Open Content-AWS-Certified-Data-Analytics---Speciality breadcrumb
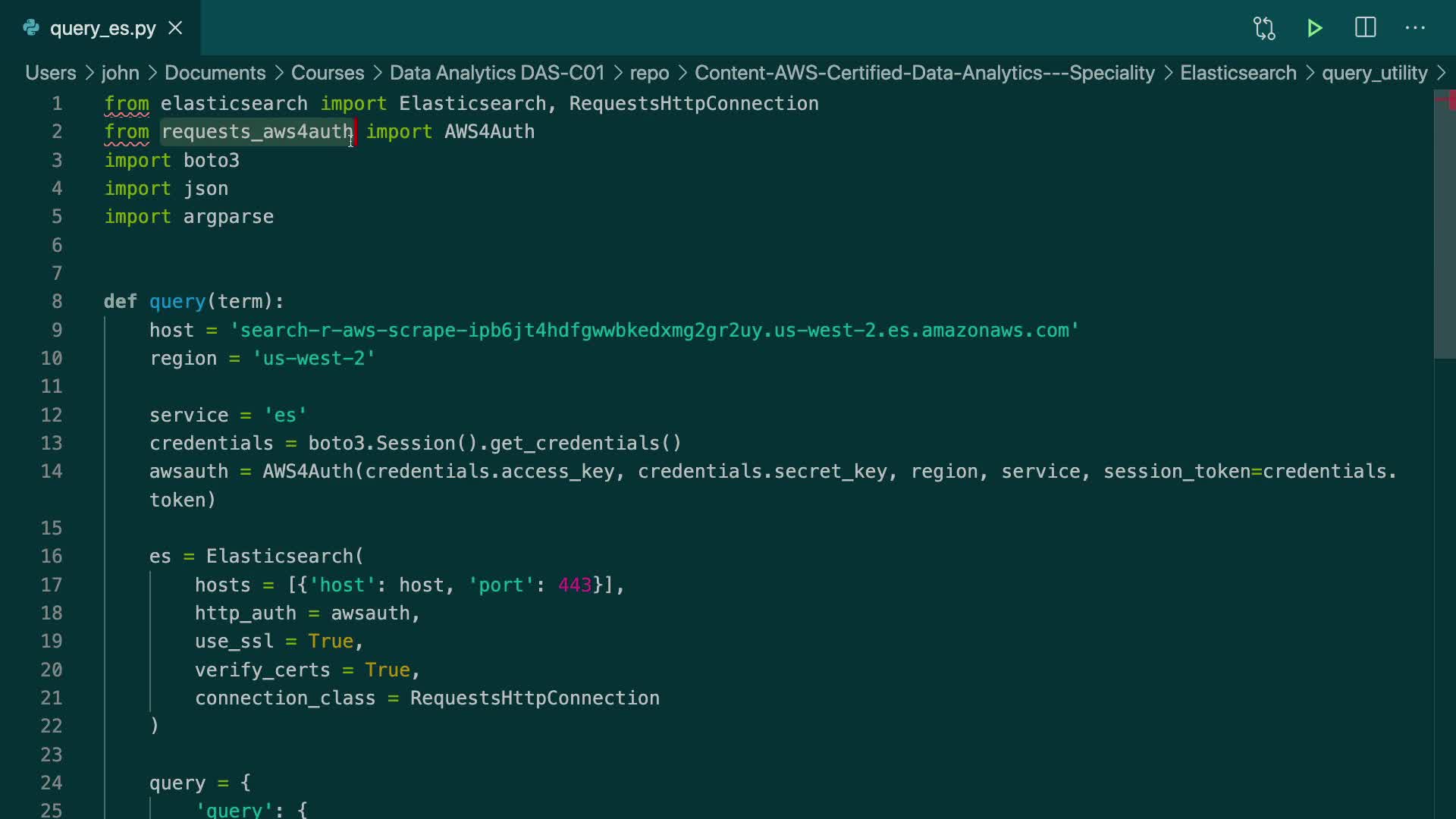The height and width of the screenshot is (819, 1456). click(x=924, y=73)
